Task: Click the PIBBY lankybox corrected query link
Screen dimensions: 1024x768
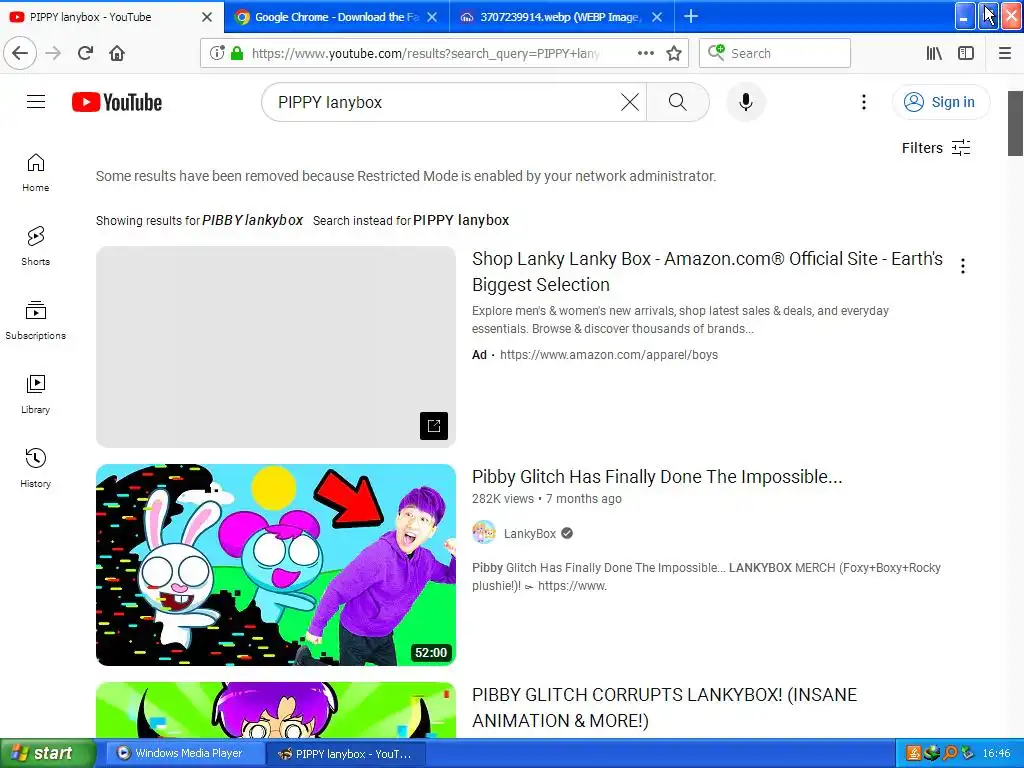Action: coord(252,220)
